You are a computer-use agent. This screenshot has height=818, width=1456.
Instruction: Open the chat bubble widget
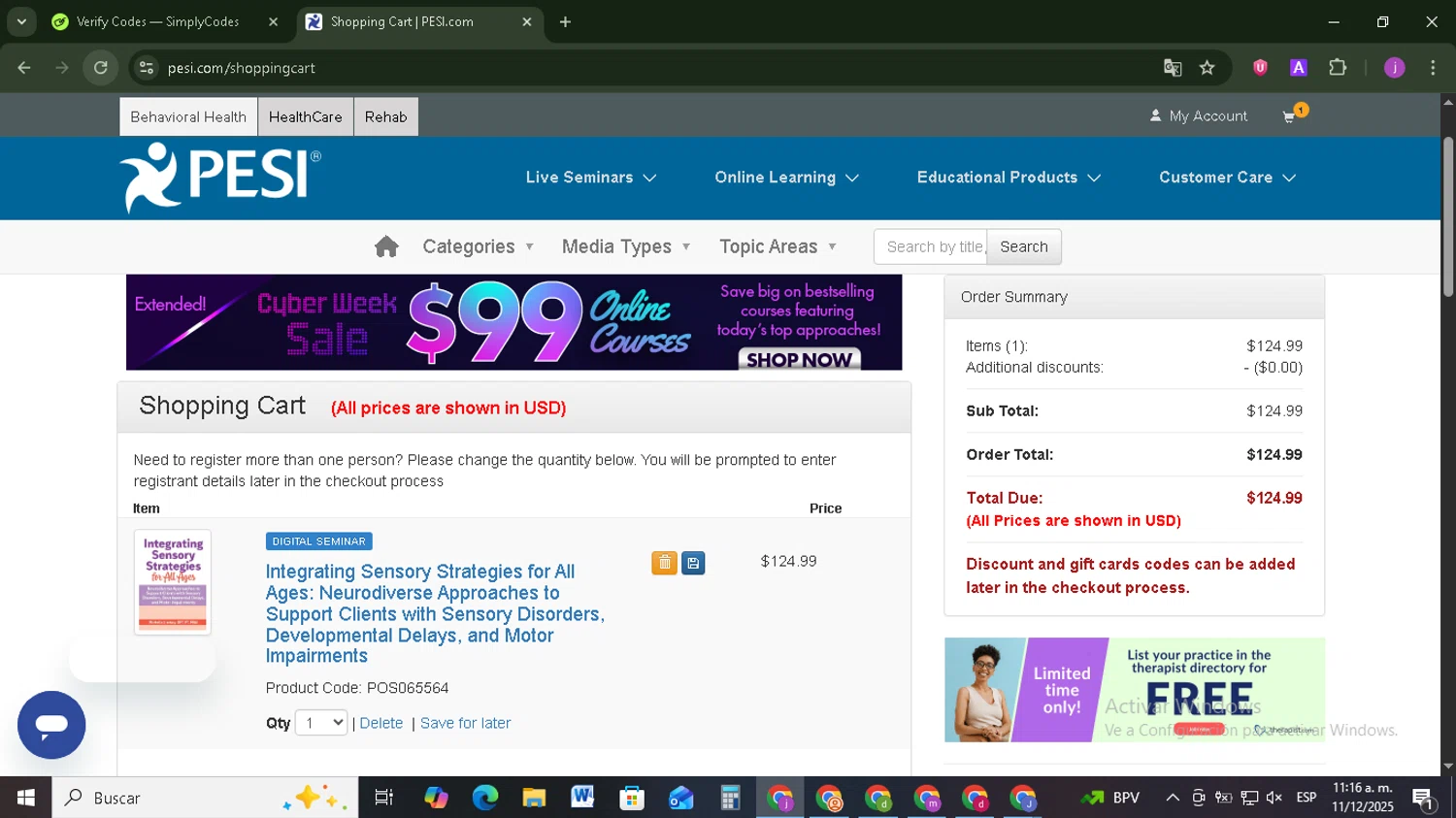tap(51, 725)
